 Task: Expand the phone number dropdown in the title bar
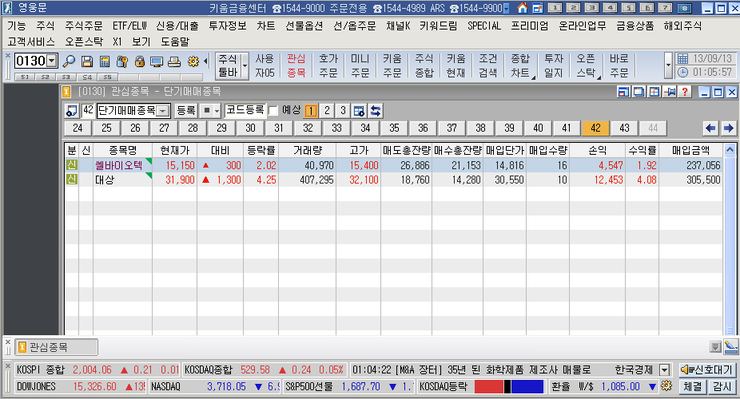click(x=506, y=8)
